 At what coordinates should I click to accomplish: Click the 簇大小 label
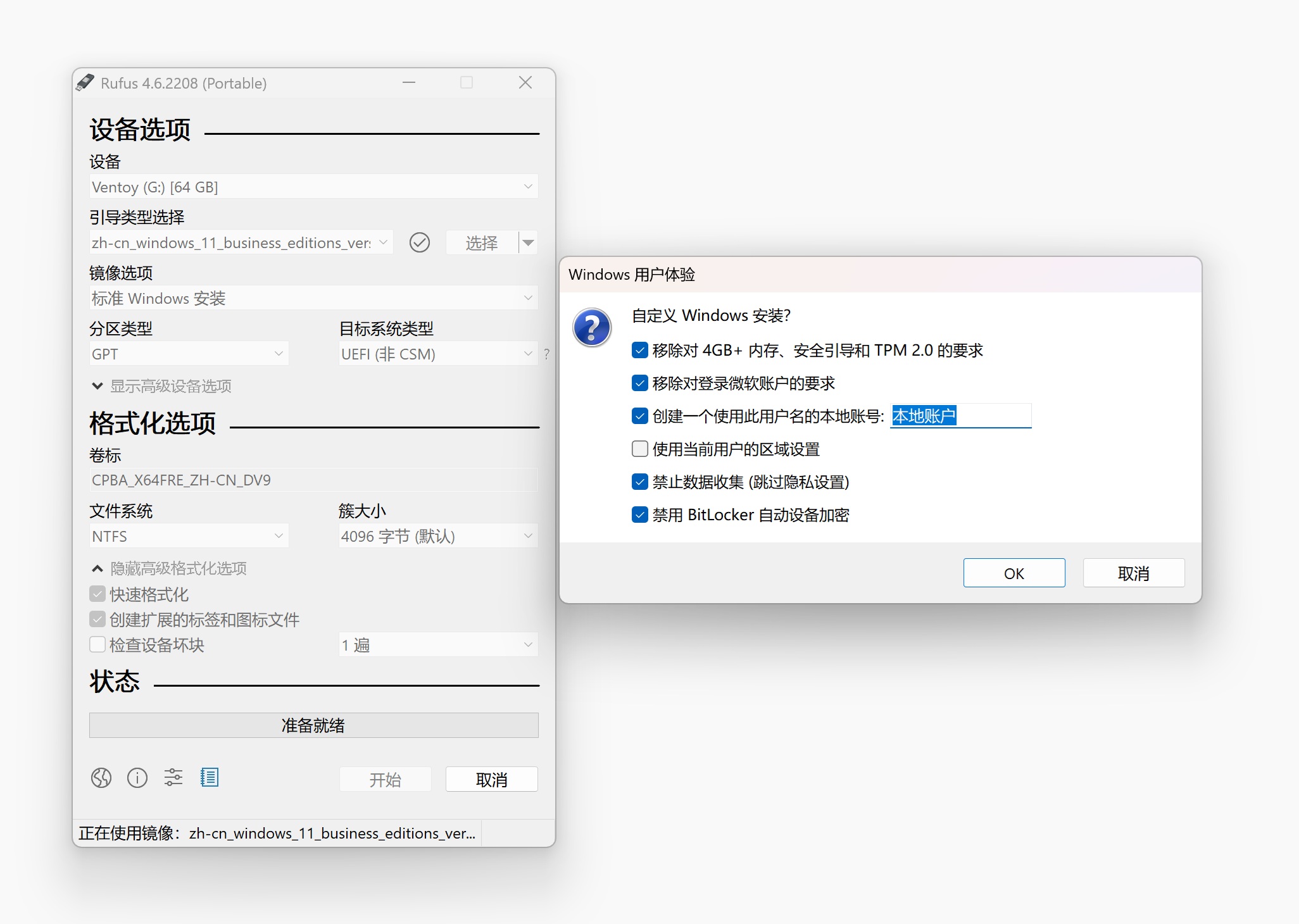[x=362, y=511]
